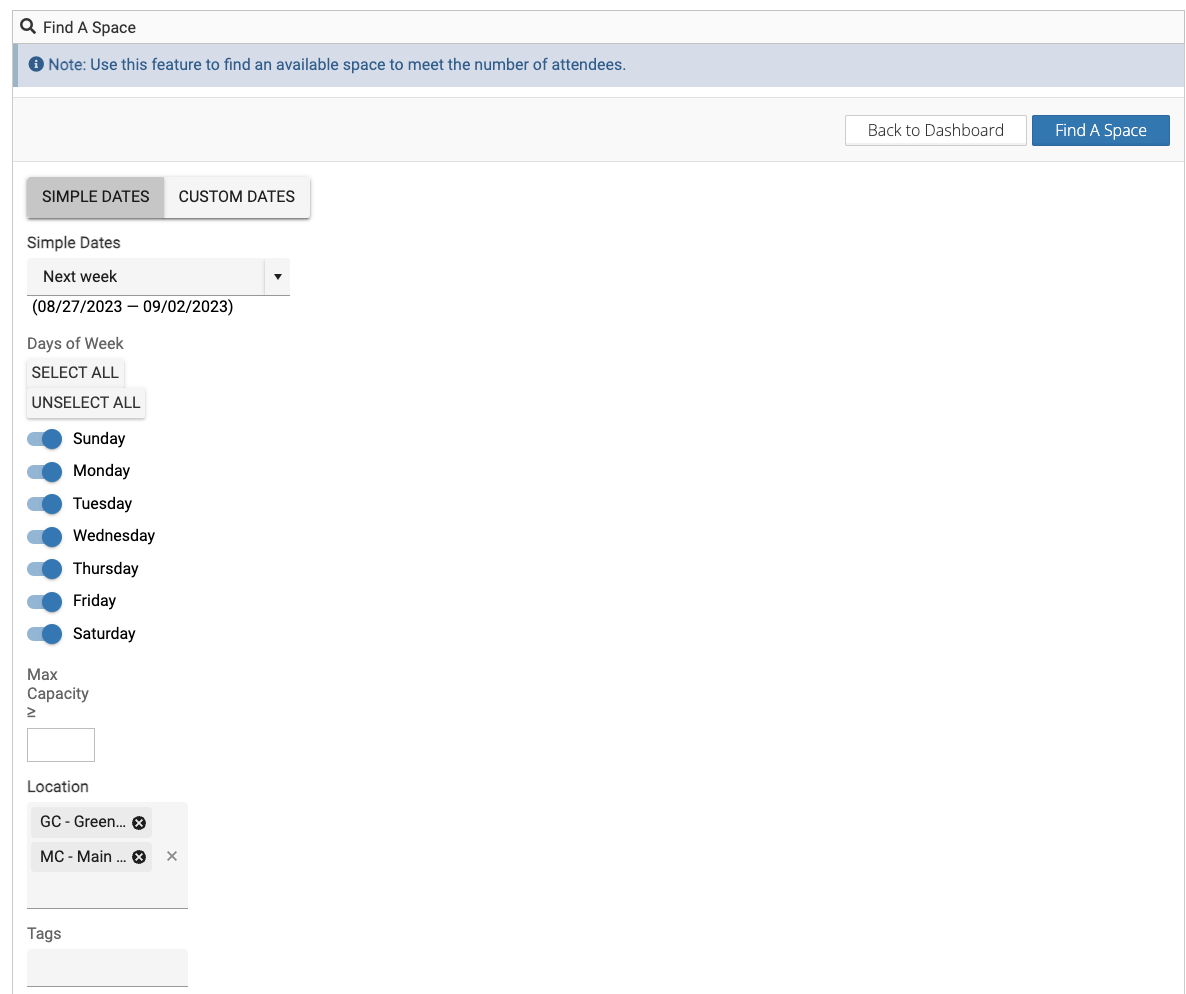This screenshot has width=1186, height=994.
Task: Disable the Thursday toggle
Action: (x=45, y=569)
